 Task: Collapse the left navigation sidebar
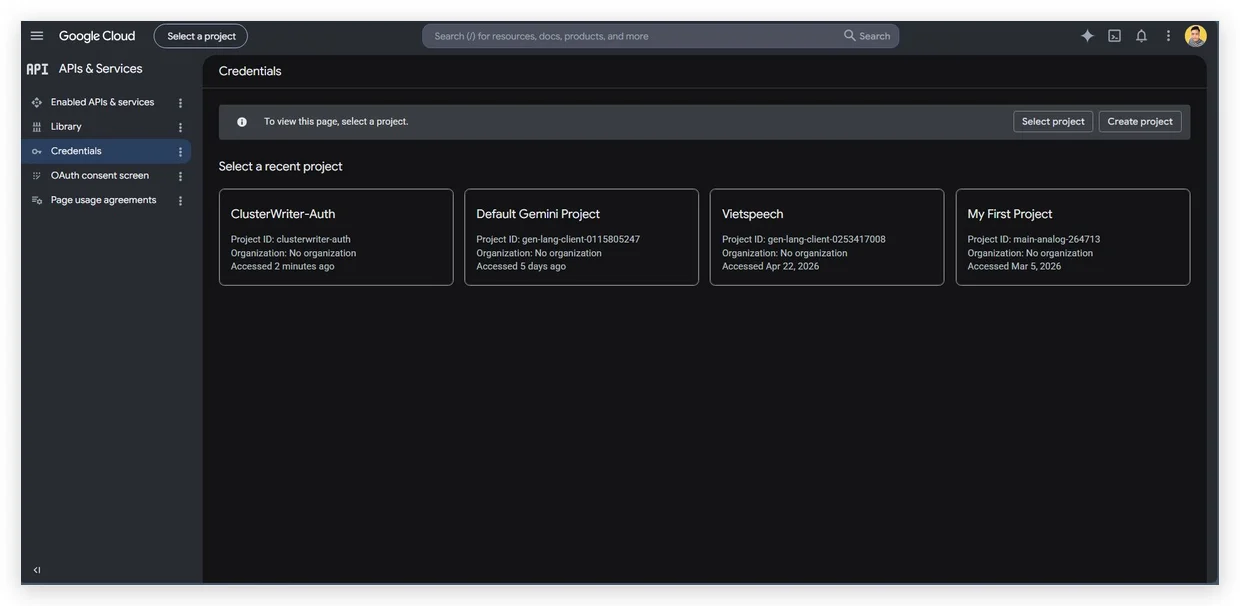(37, 570)
